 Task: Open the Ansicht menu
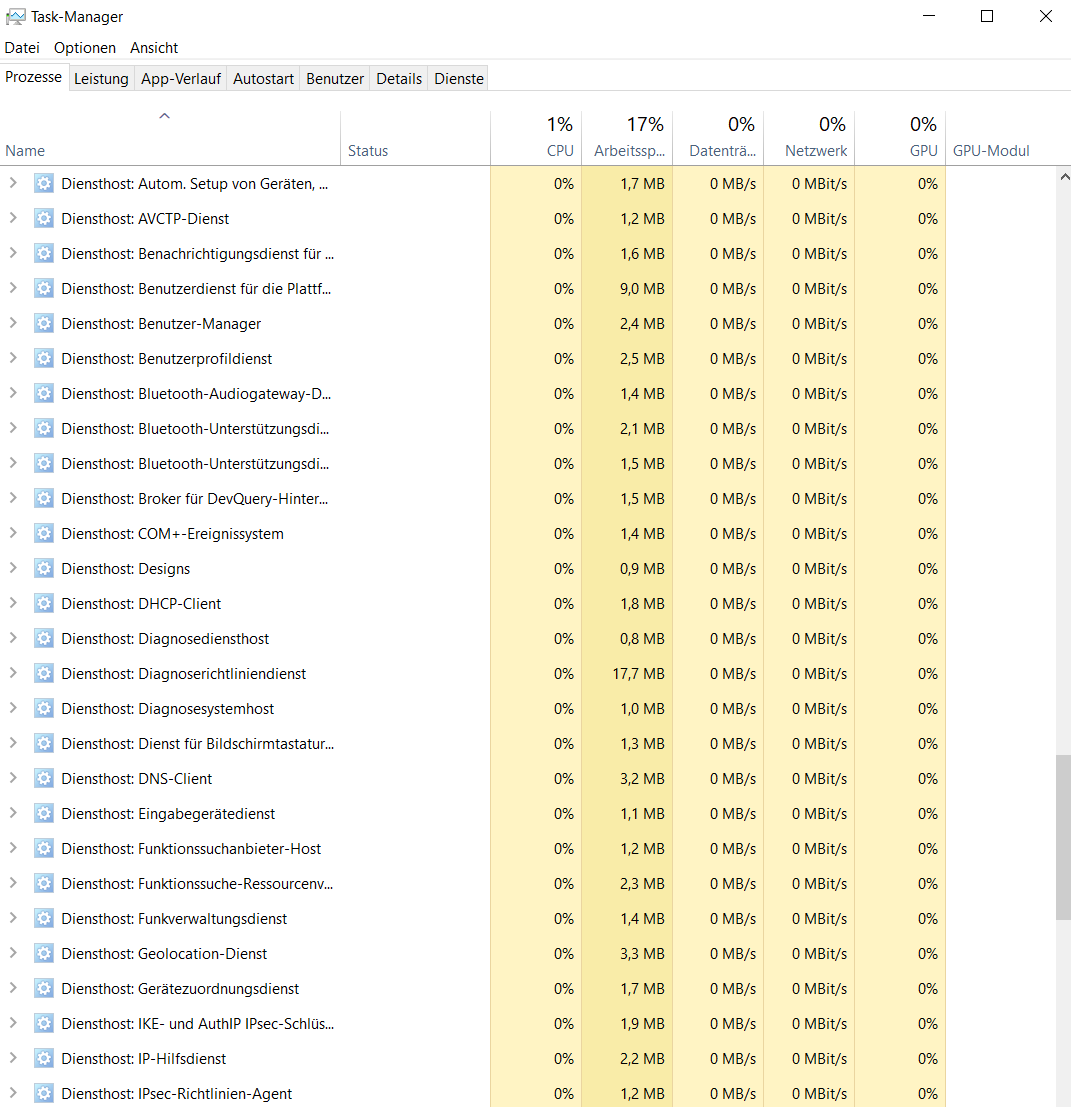point(154,47)
